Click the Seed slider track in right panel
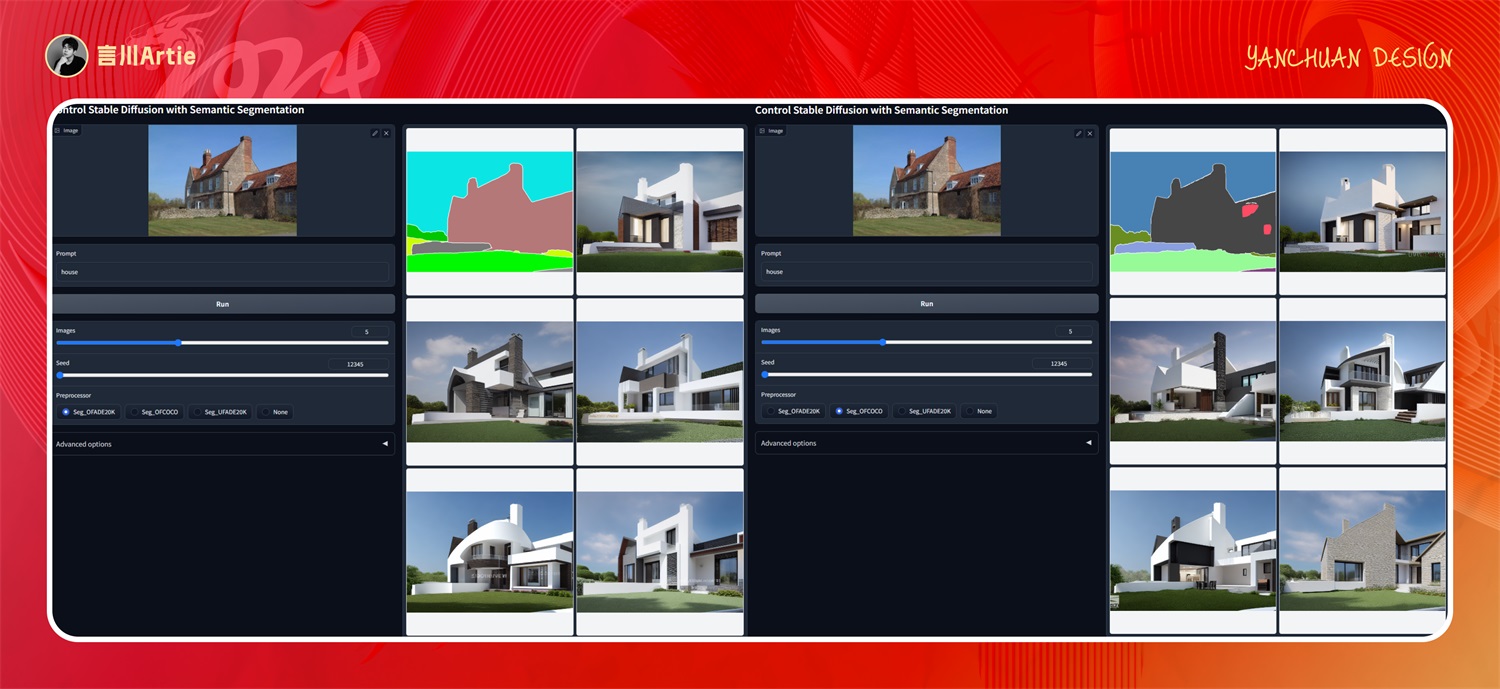 [x=926, y=375]
